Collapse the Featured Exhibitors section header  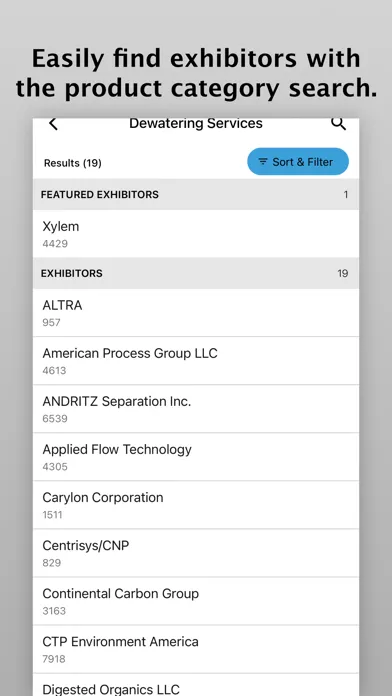(196, 194)
